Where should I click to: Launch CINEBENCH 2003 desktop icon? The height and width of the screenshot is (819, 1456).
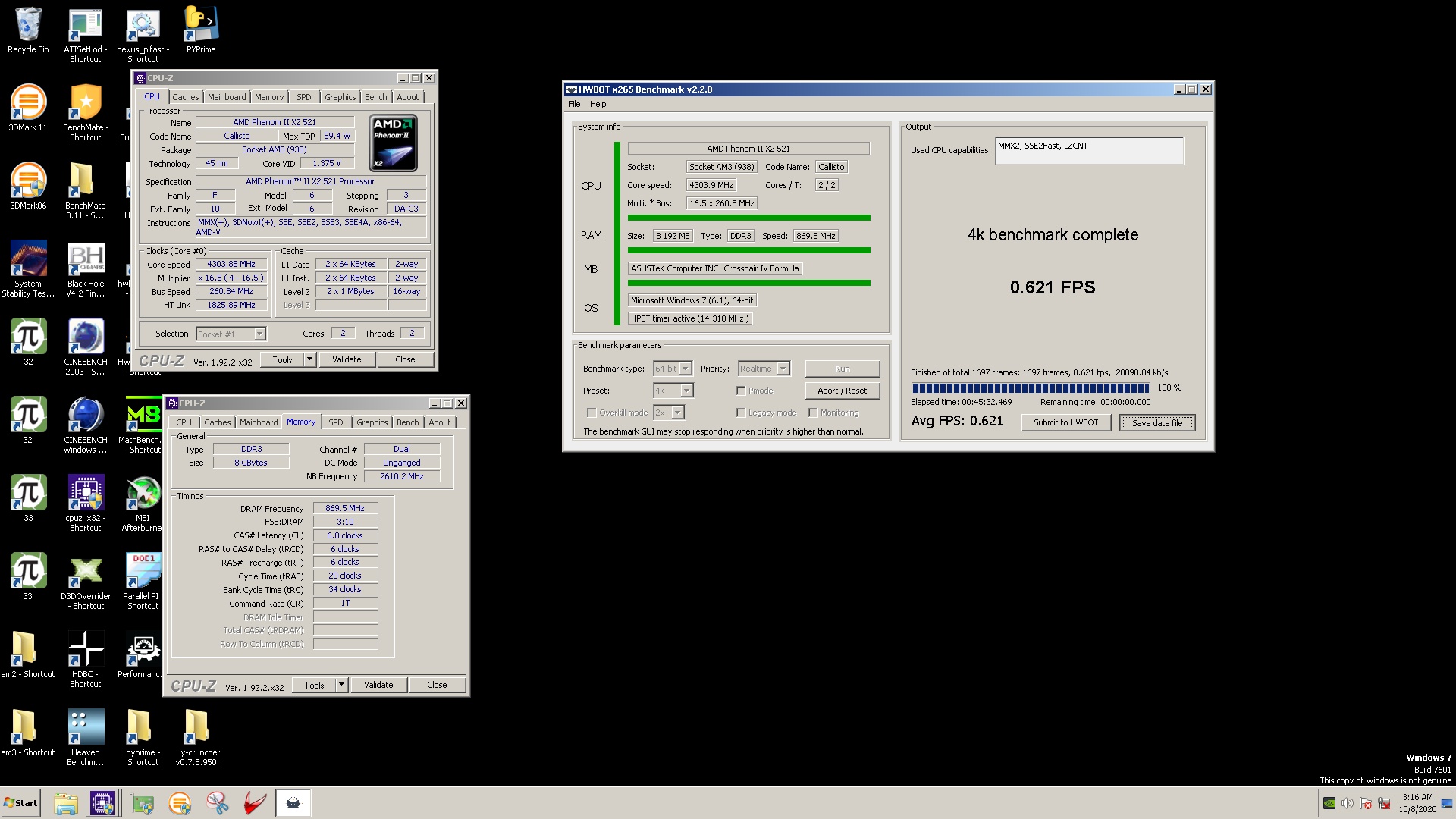85,347
